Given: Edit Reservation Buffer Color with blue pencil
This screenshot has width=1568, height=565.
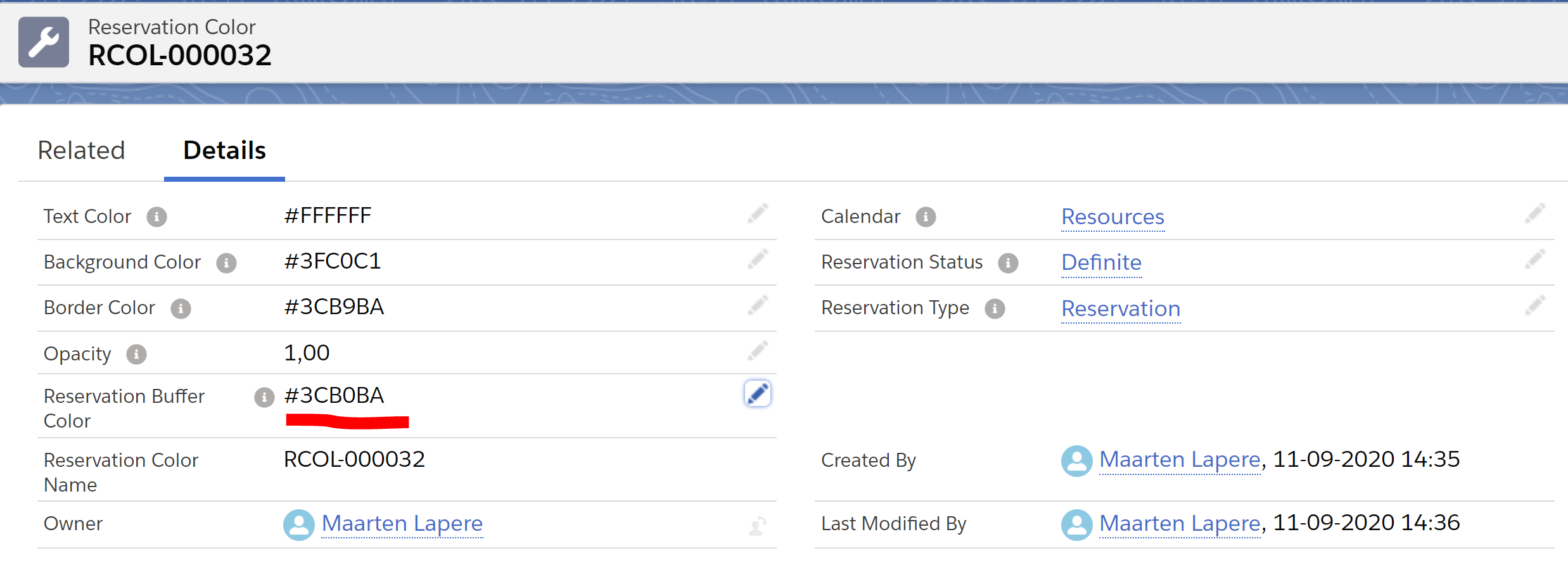Looking at the screenshot, I should 757,394.
